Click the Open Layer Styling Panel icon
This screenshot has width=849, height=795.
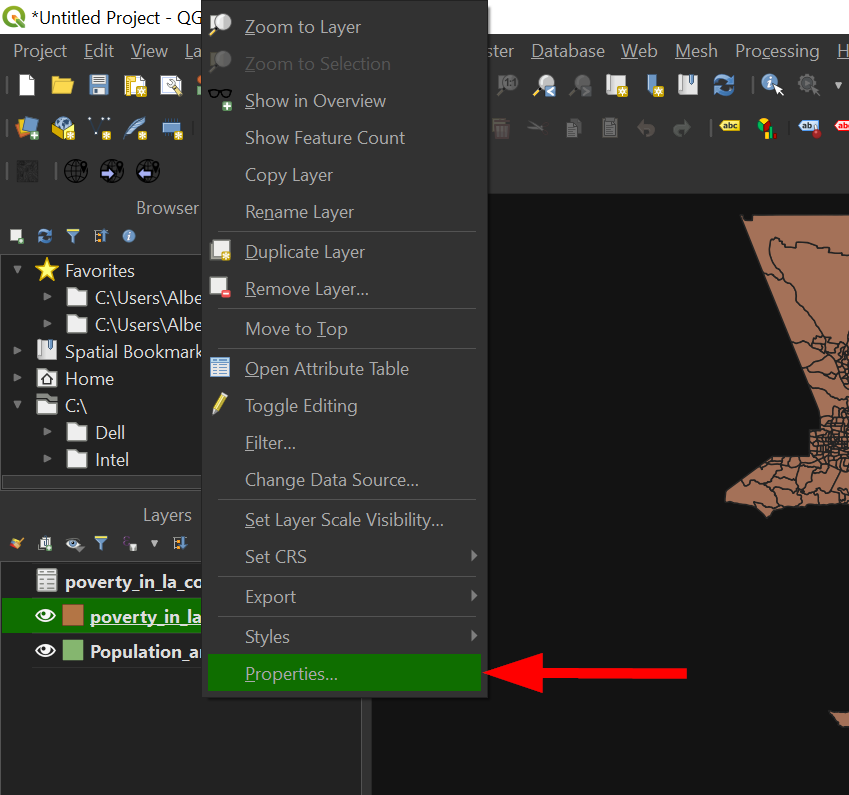(17, 543)
